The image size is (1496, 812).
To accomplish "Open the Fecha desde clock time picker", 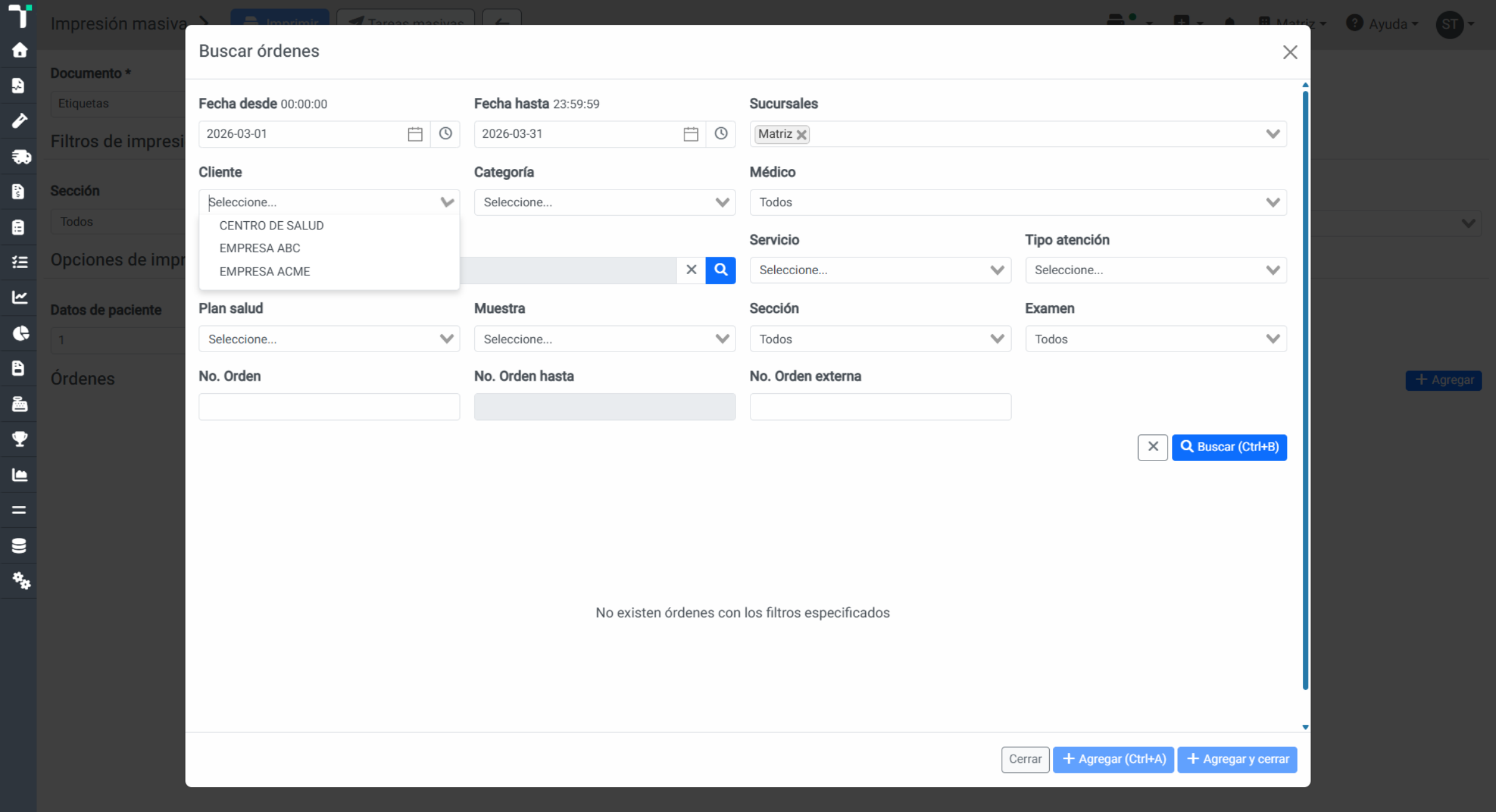I will (445, 134).
